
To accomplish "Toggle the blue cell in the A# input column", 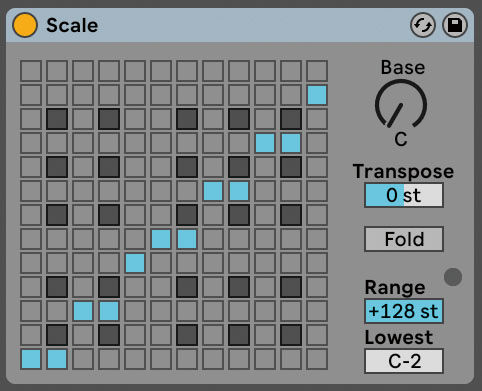I will (x=291, y=143).
